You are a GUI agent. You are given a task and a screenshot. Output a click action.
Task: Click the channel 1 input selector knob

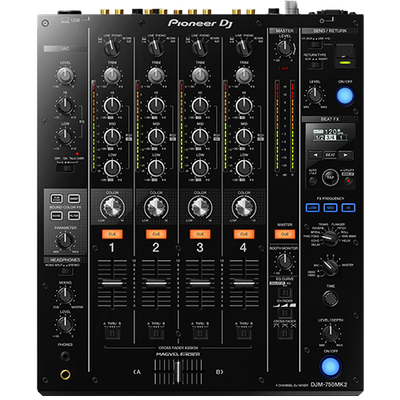[x=112, y=48]
